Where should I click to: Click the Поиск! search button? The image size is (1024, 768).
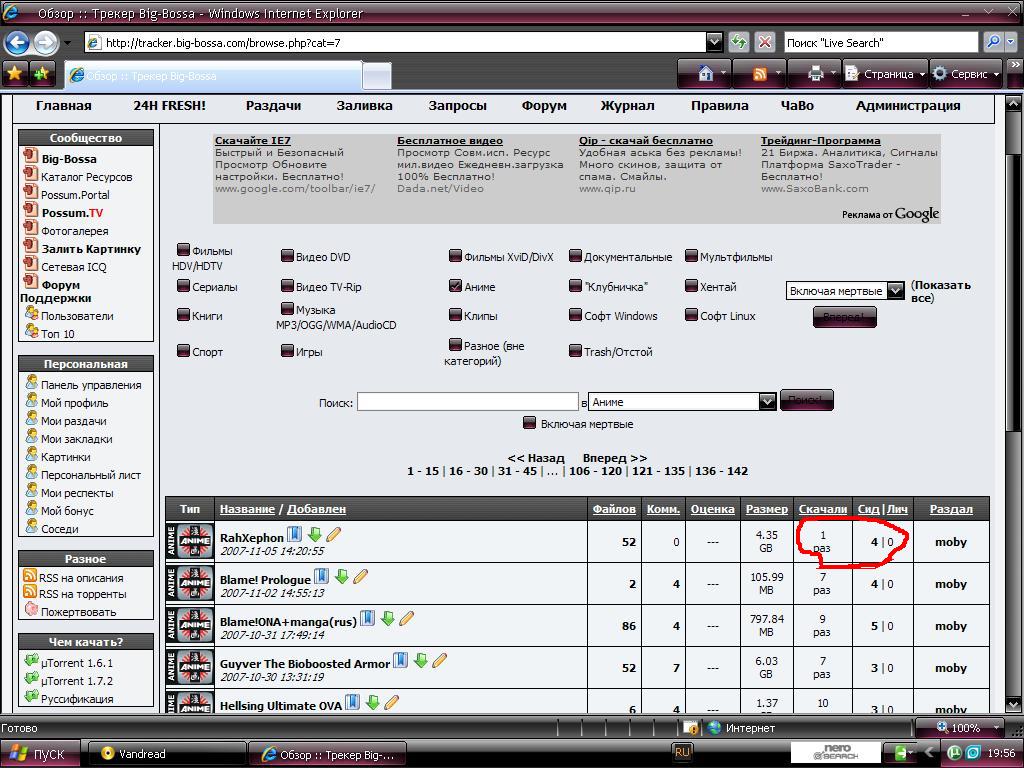pyautogui.click(x=807, y=400)
